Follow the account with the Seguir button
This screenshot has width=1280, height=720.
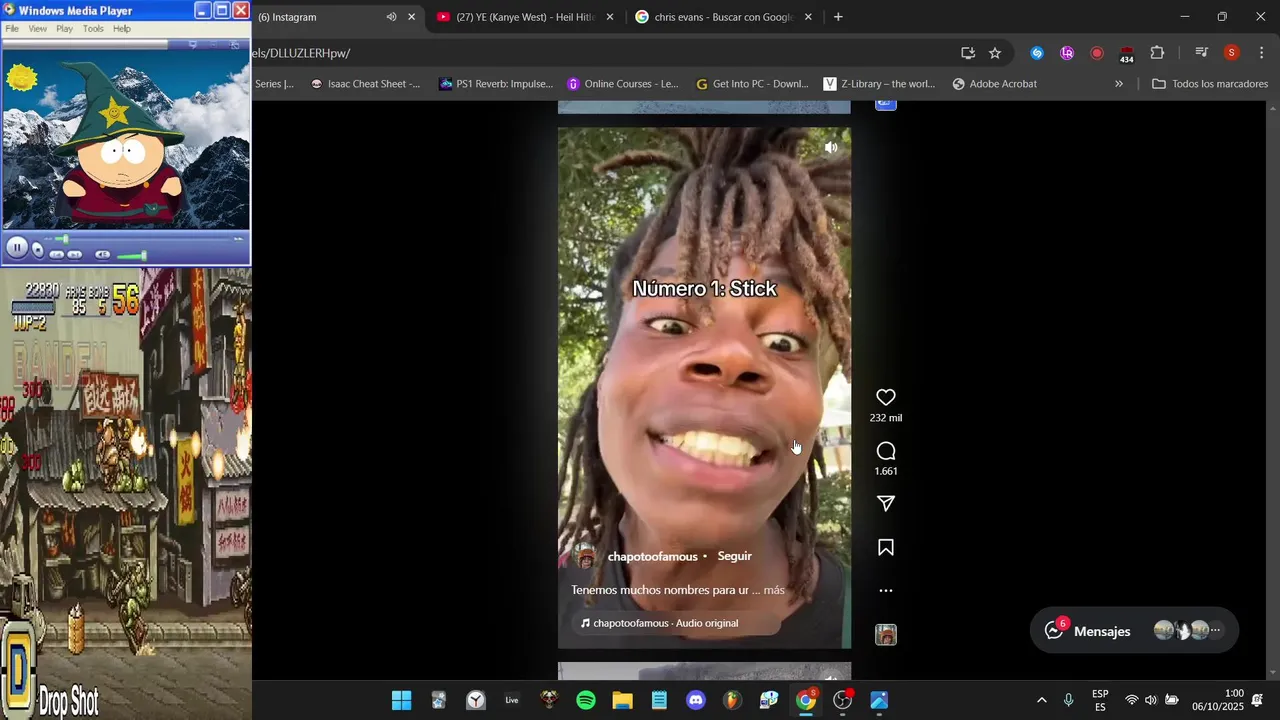click(734, 556)
